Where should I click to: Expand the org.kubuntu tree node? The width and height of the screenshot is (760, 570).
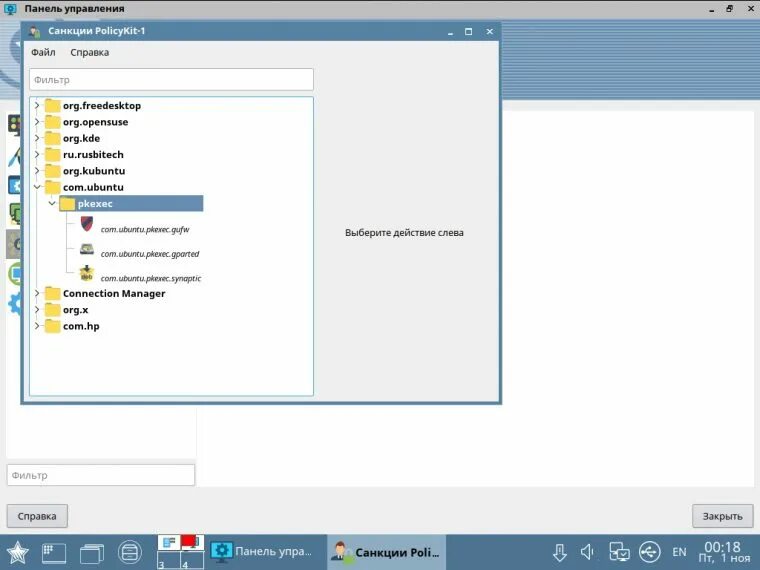(37, 171)
